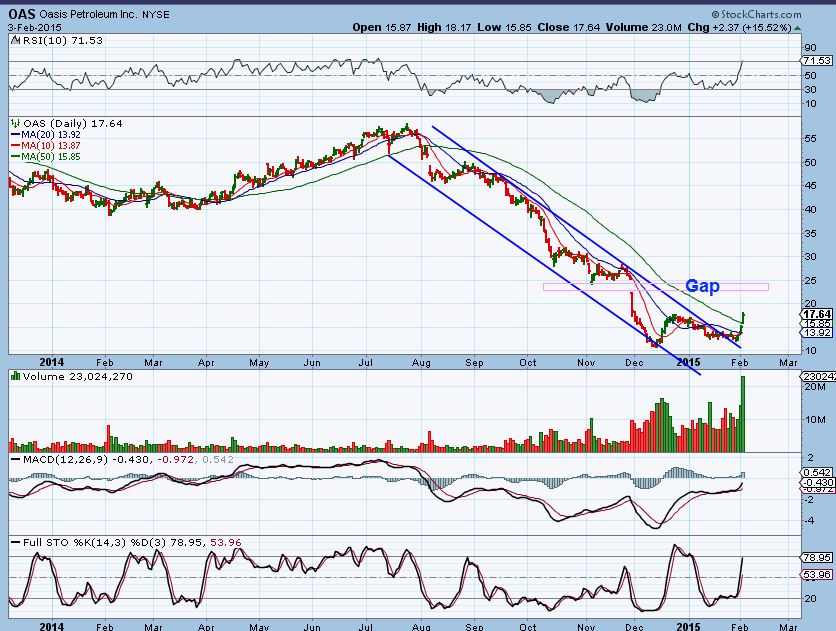The image size is (836, 631).
Task: Click the tall green last volume bar
Action: [x=743, y=414]
